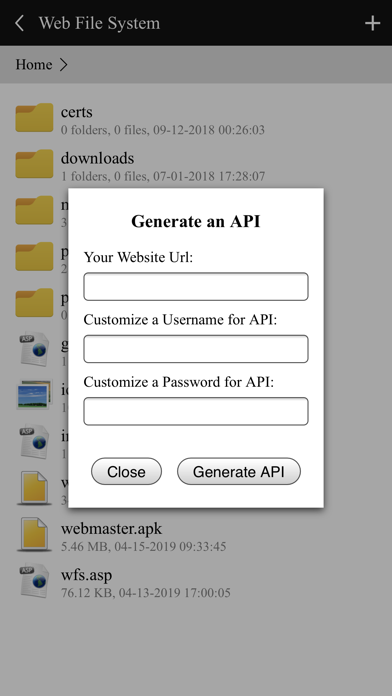
Task: Open the downloads folder icon
Action: point(34,164)
